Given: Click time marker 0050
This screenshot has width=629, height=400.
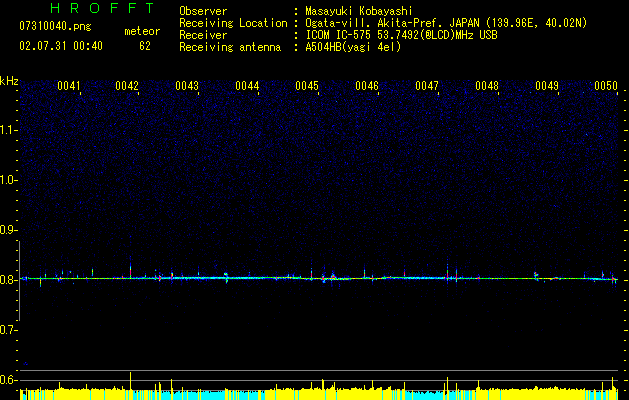Looking at the screenshot, I should (x=606, y=86).
